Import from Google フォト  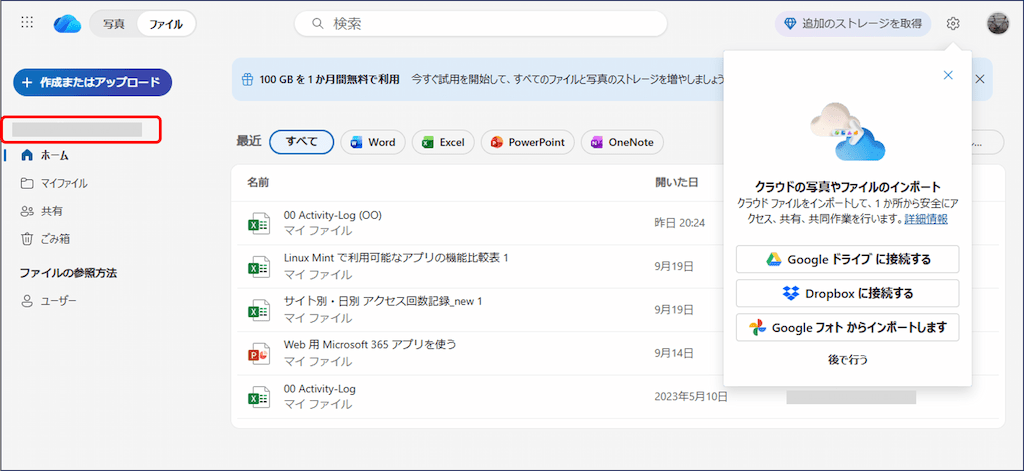point(848,327)
